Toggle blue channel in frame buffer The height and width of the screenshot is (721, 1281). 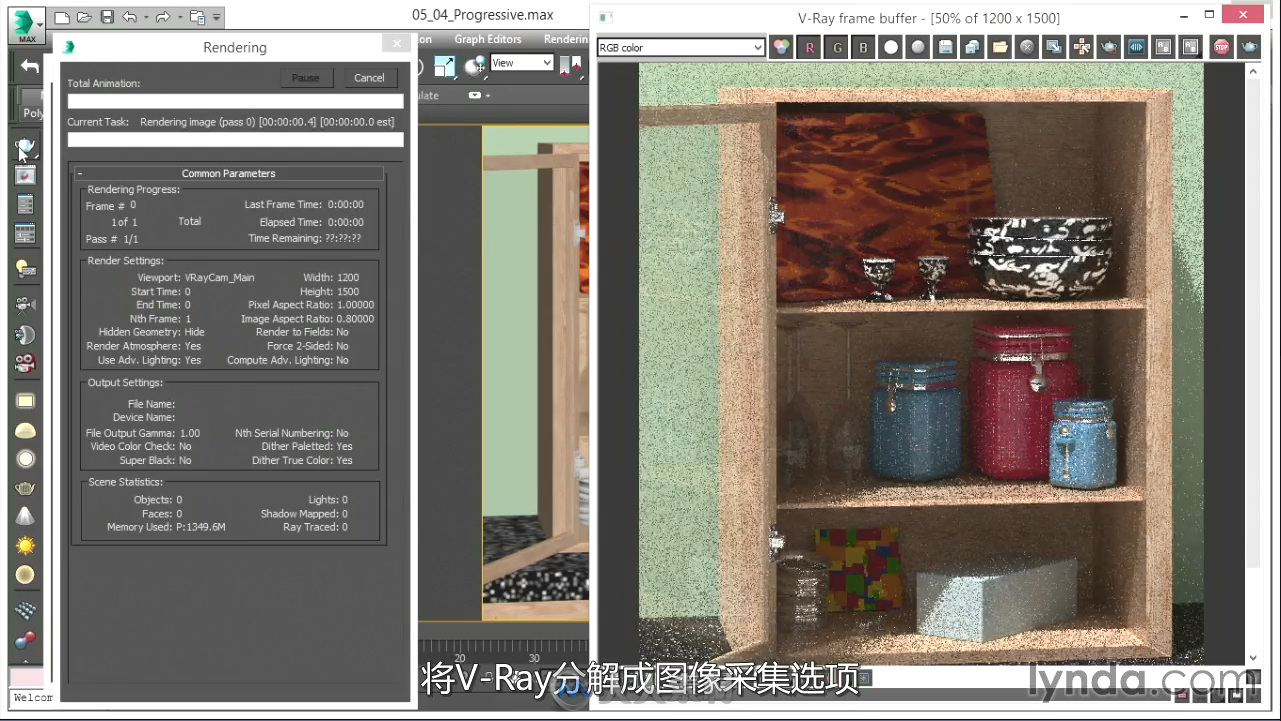click(863, 47)
